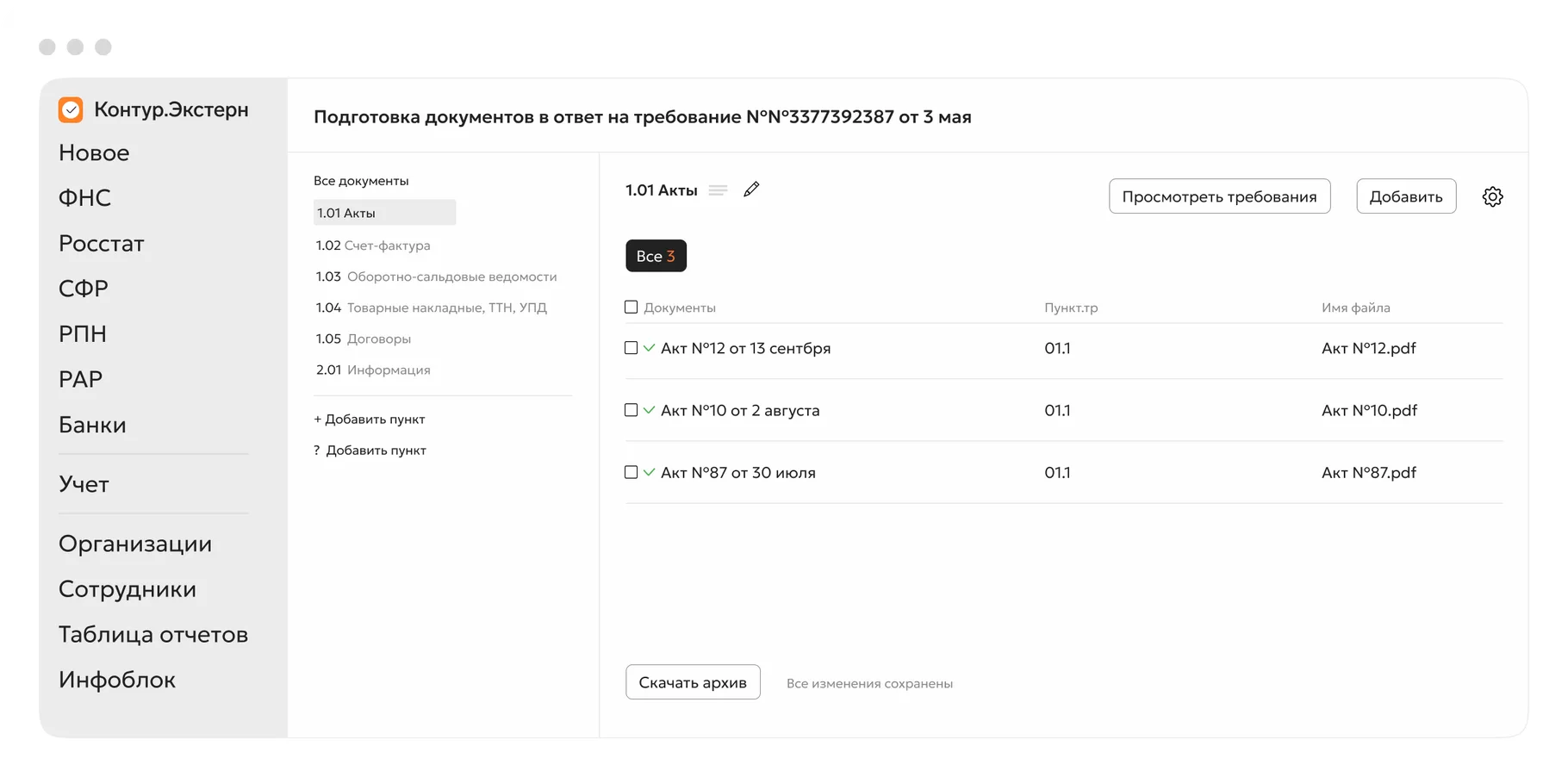The width and height of the screenshot is (1568, 777).
Task: Toggle the select-all Документы checkbox
Action: click(631, 308)
